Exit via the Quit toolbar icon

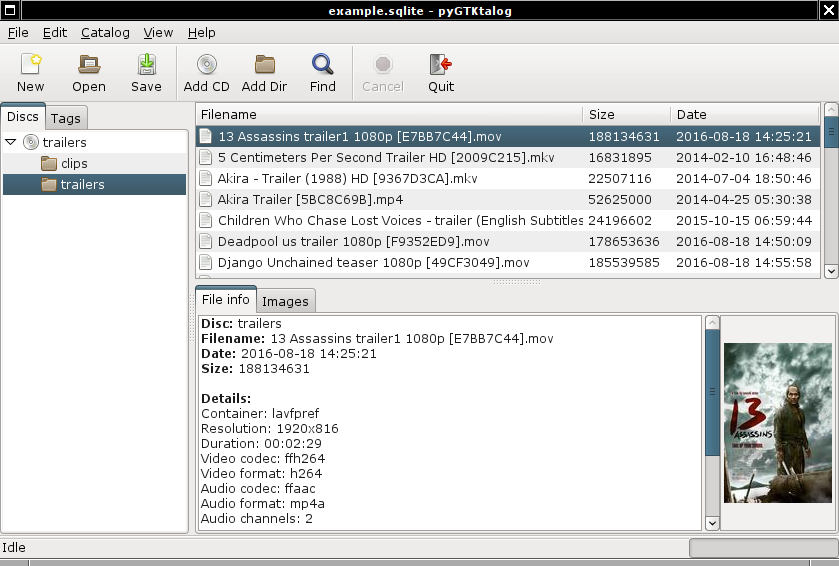pos(441,66)
